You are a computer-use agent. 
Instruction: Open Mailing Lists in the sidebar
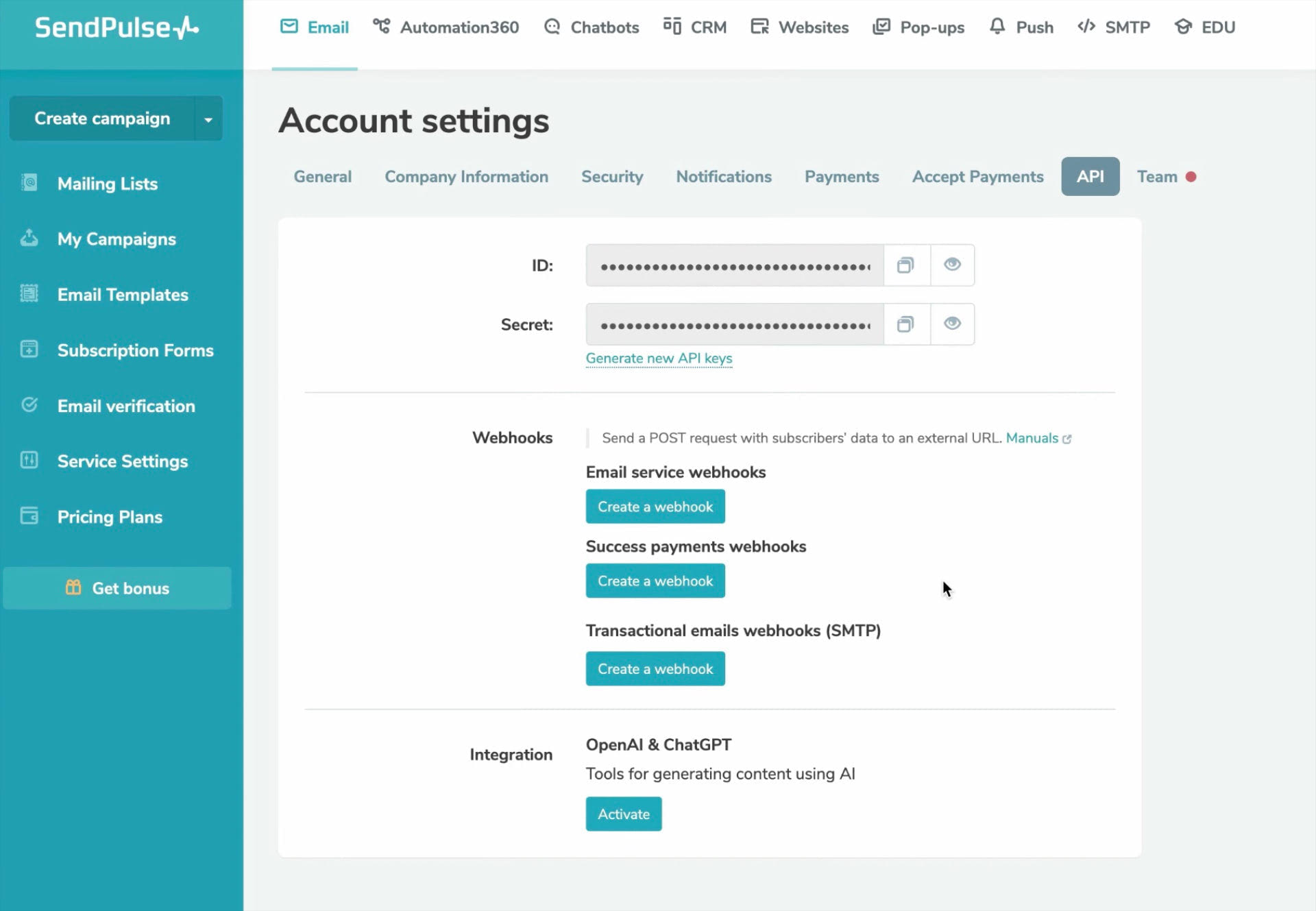[x=108, y=184]
